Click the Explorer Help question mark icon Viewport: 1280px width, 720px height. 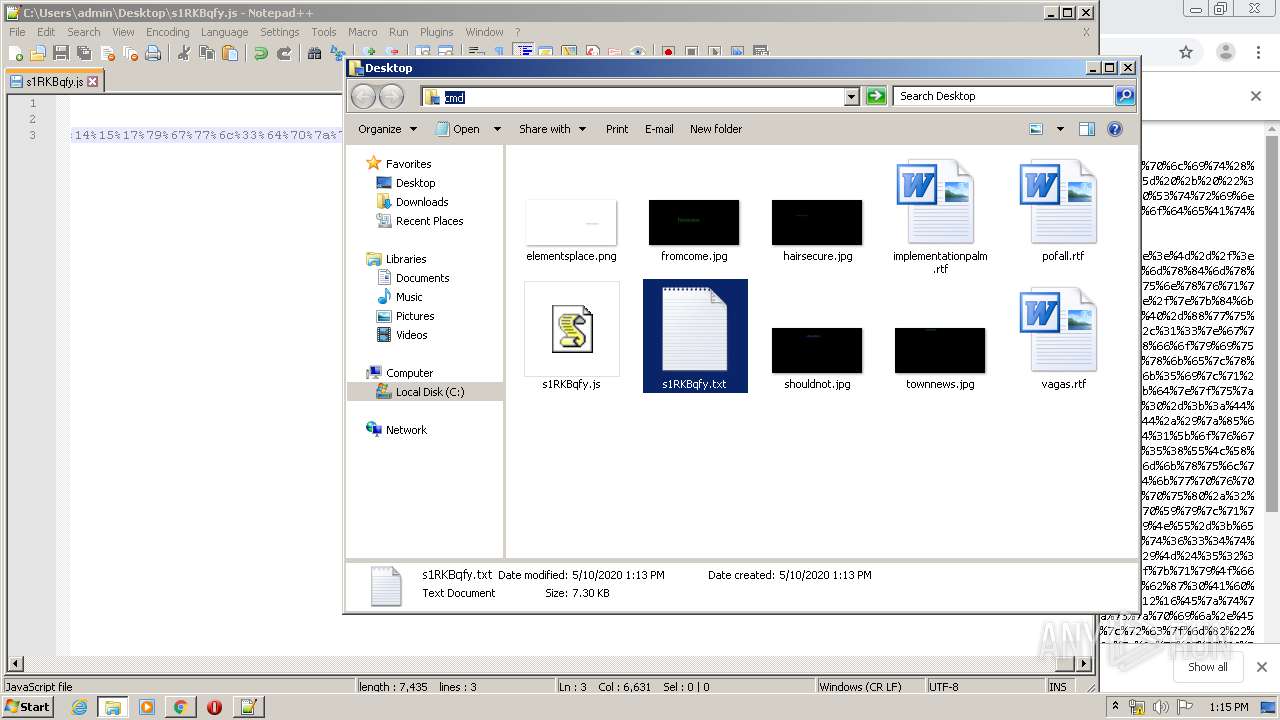click(1115, 129)
